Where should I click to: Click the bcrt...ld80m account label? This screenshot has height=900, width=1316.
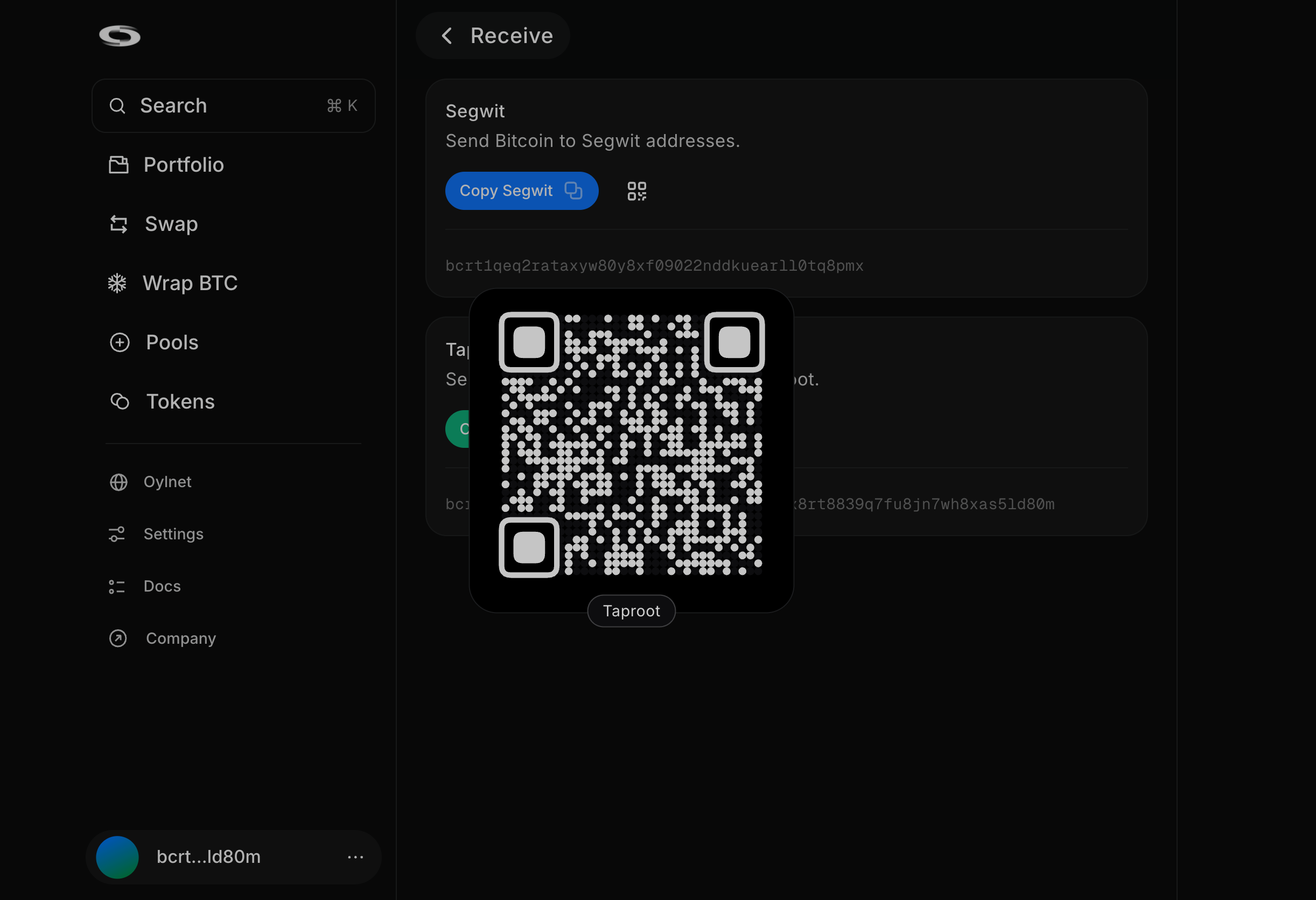pyautogui.click(x=208, y=857)
